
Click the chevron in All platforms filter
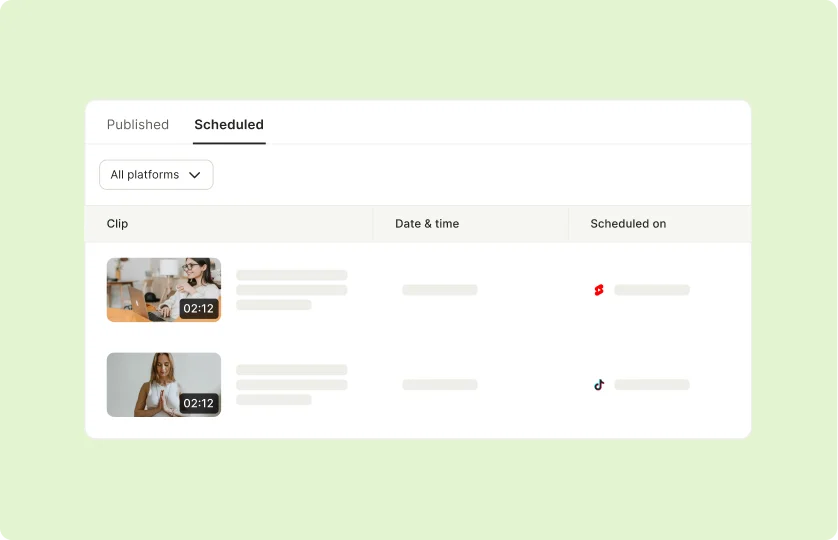point(195,175)
